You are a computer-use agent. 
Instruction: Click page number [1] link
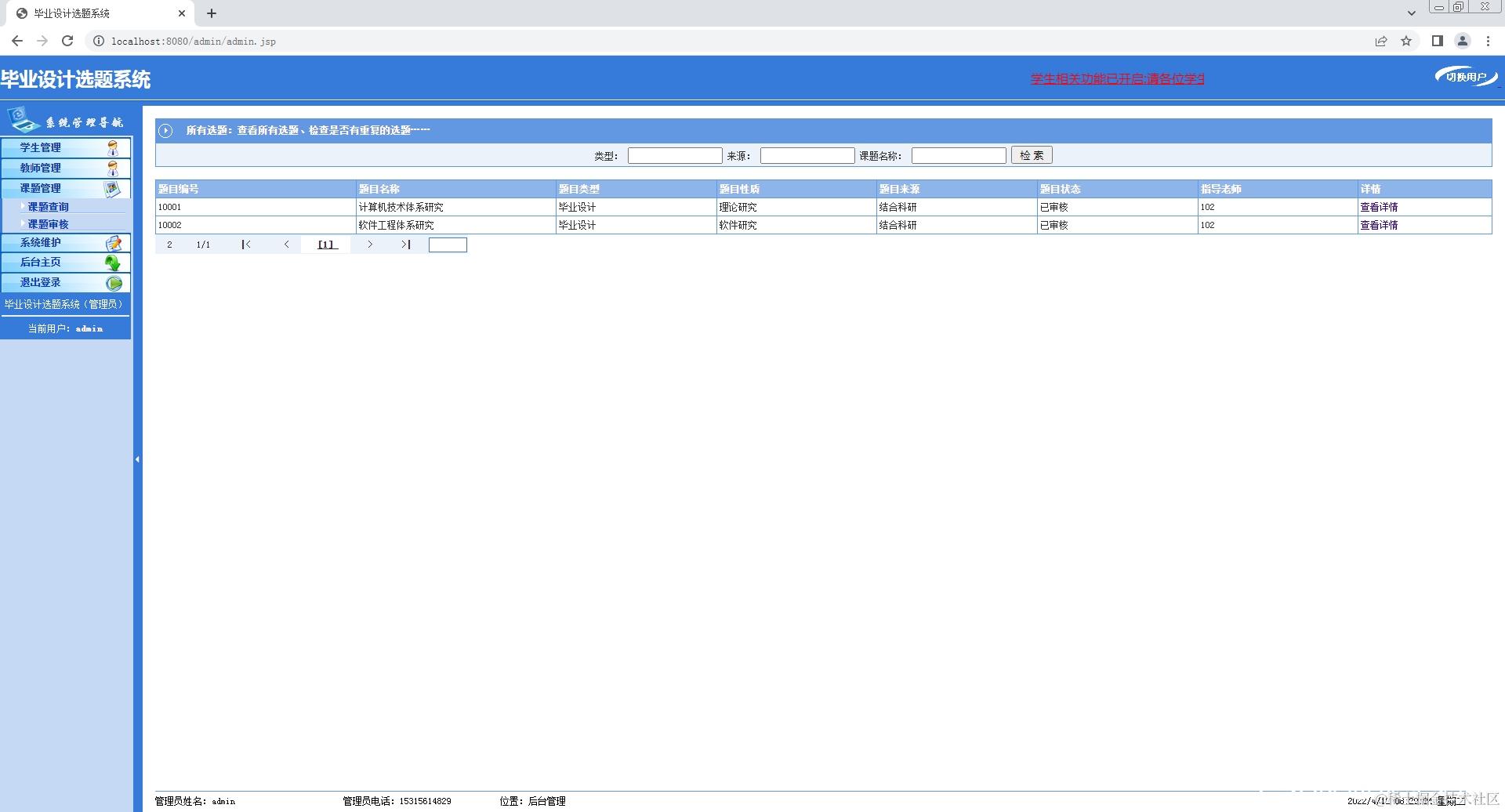click(x=327, y=245)
